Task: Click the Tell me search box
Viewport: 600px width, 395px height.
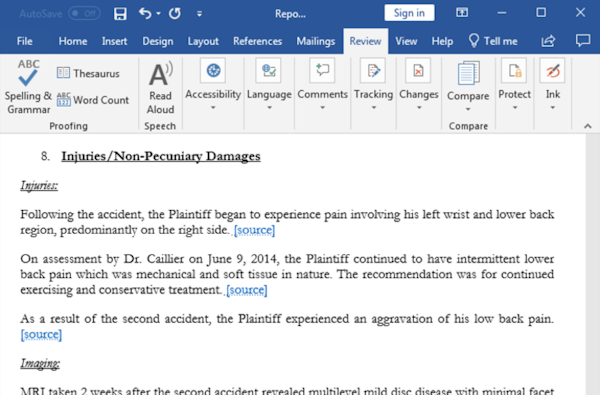Action: [493, 41]
